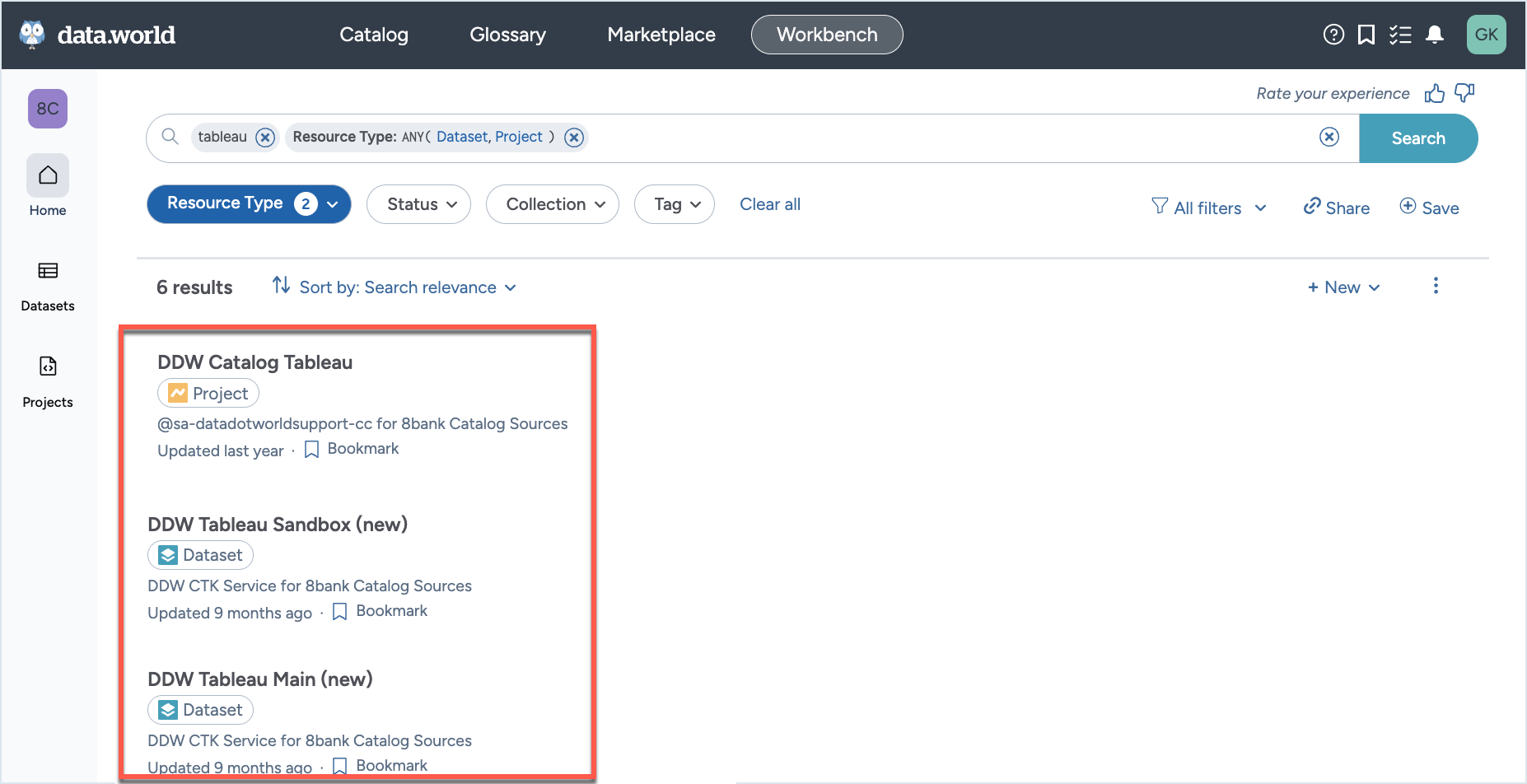The image size is (1527, 784).
Task: Select the Datasets sidebar icon
Action: (x=47, y=280)
